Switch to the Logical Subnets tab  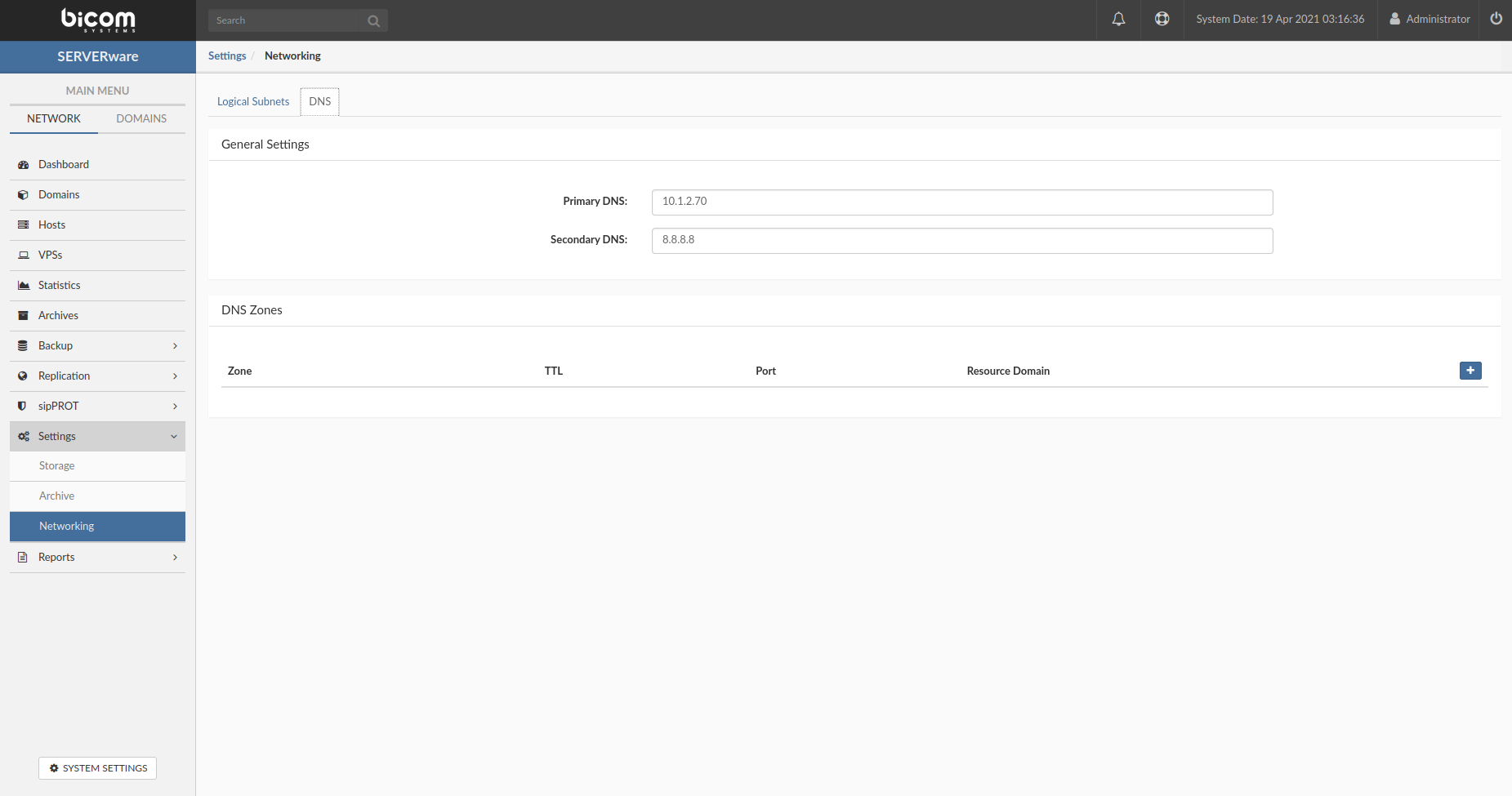click(253, 101)
